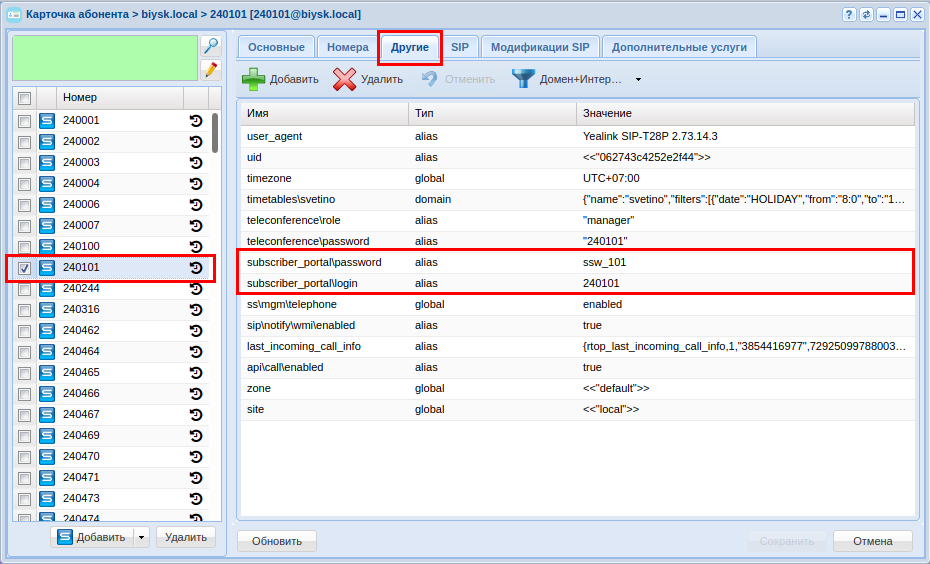Click the blue S subscriber icon of 240467
930x564 pixels.
click(47, 415)
